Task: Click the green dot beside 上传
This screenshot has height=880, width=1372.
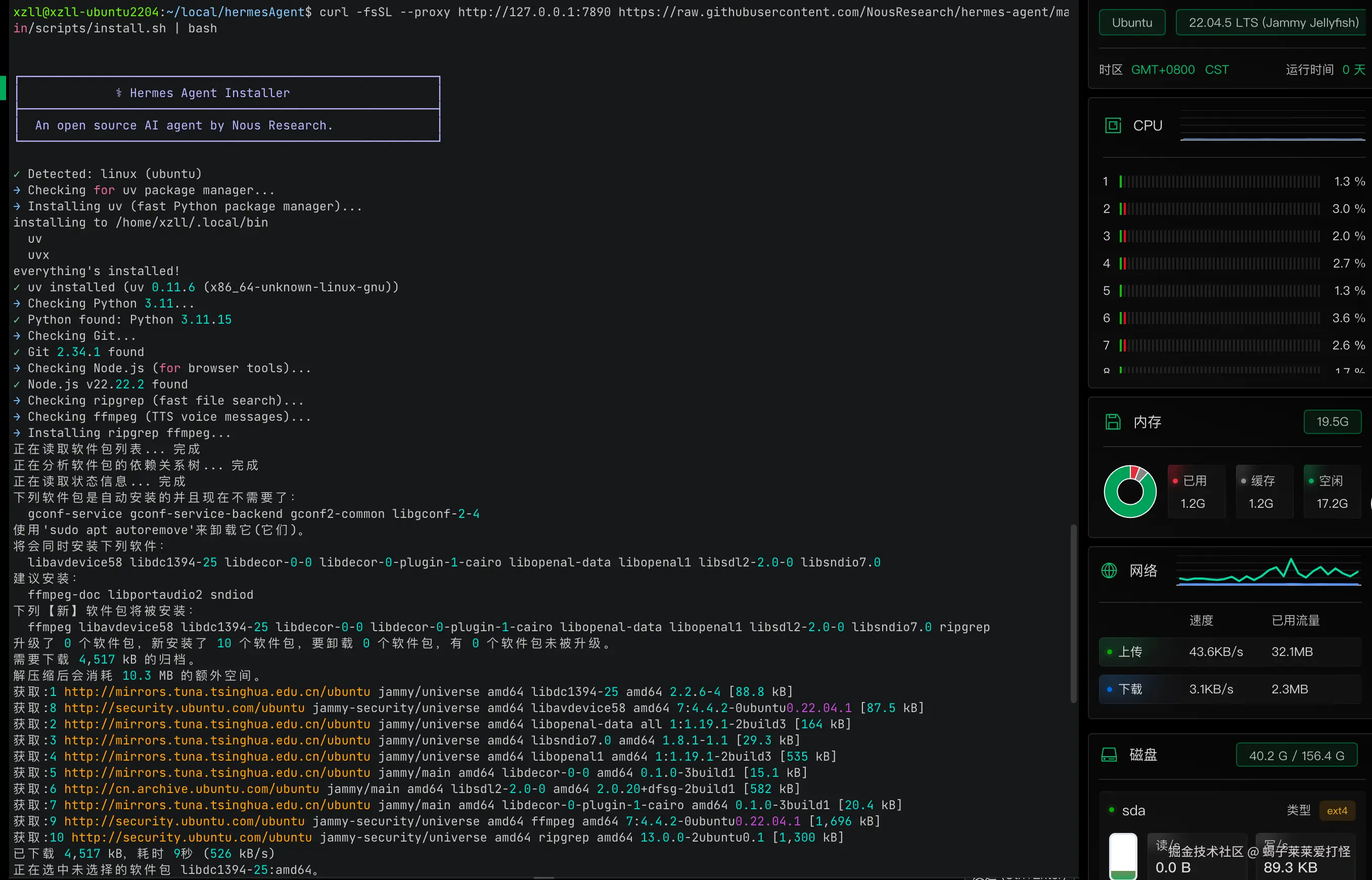Action: point(1109,652)
